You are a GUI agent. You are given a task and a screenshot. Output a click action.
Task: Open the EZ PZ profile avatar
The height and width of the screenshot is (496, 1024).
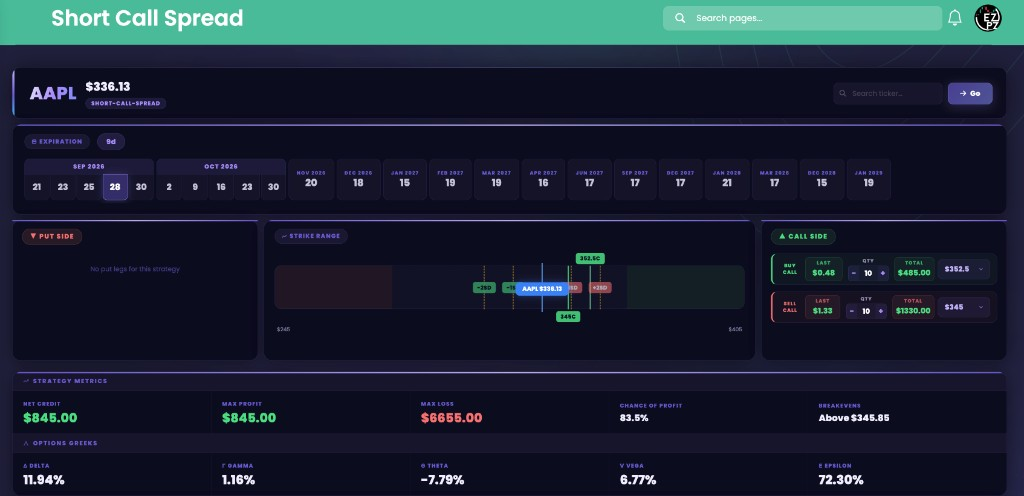click(x=987, y=18)
